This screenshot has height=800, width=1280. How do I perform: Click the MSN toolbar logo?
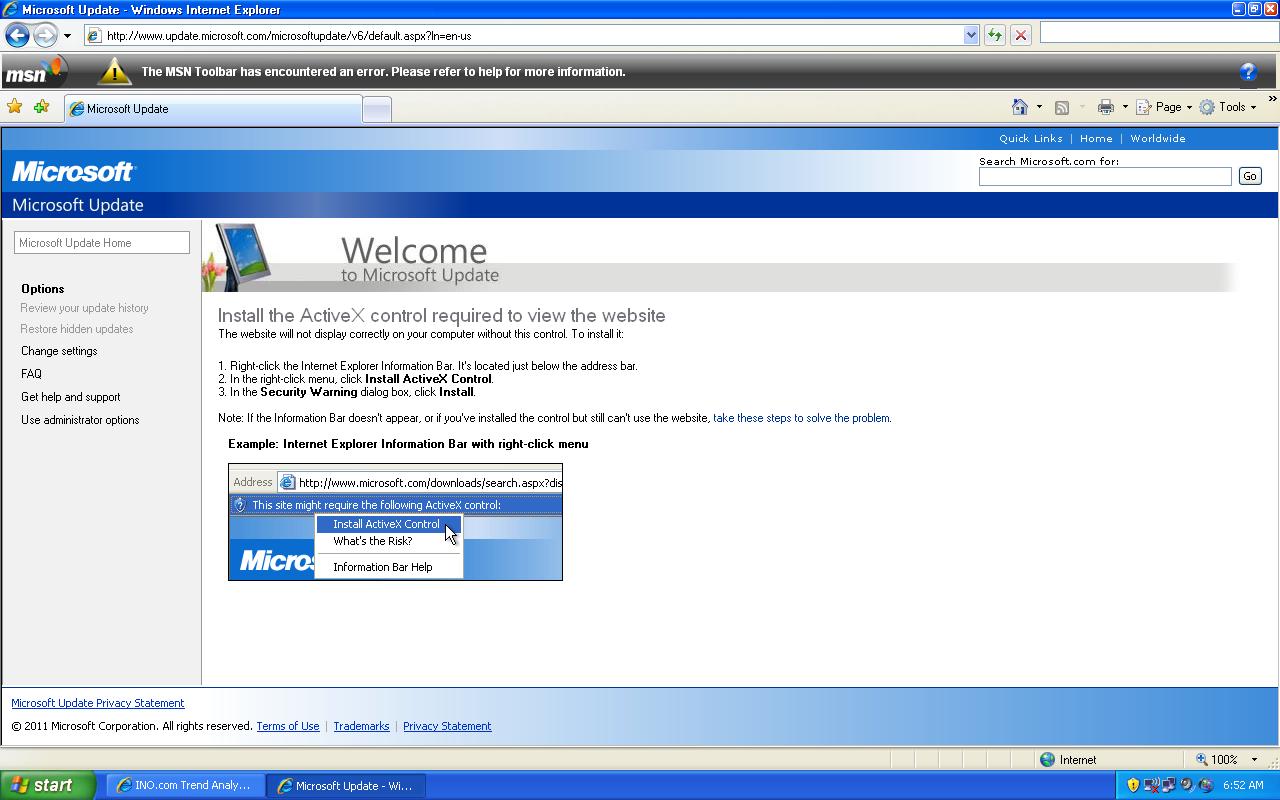click(x=34, y=72)
